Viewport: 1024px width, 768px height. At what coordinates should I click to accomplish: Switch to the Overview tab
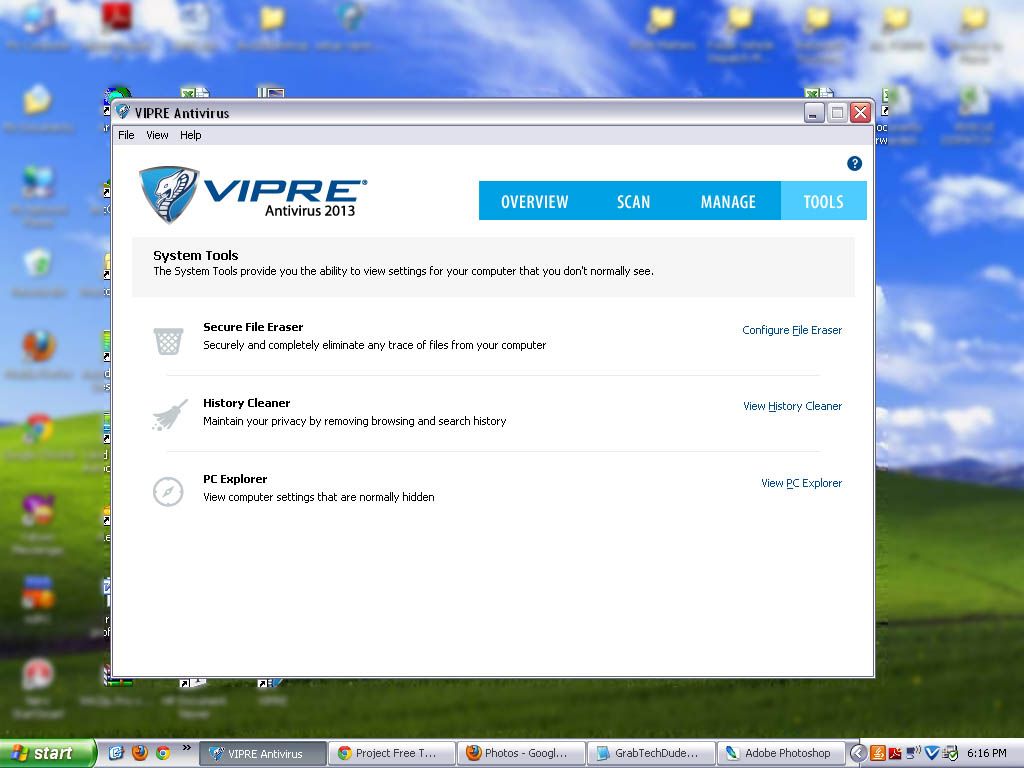tap(534, 201)
